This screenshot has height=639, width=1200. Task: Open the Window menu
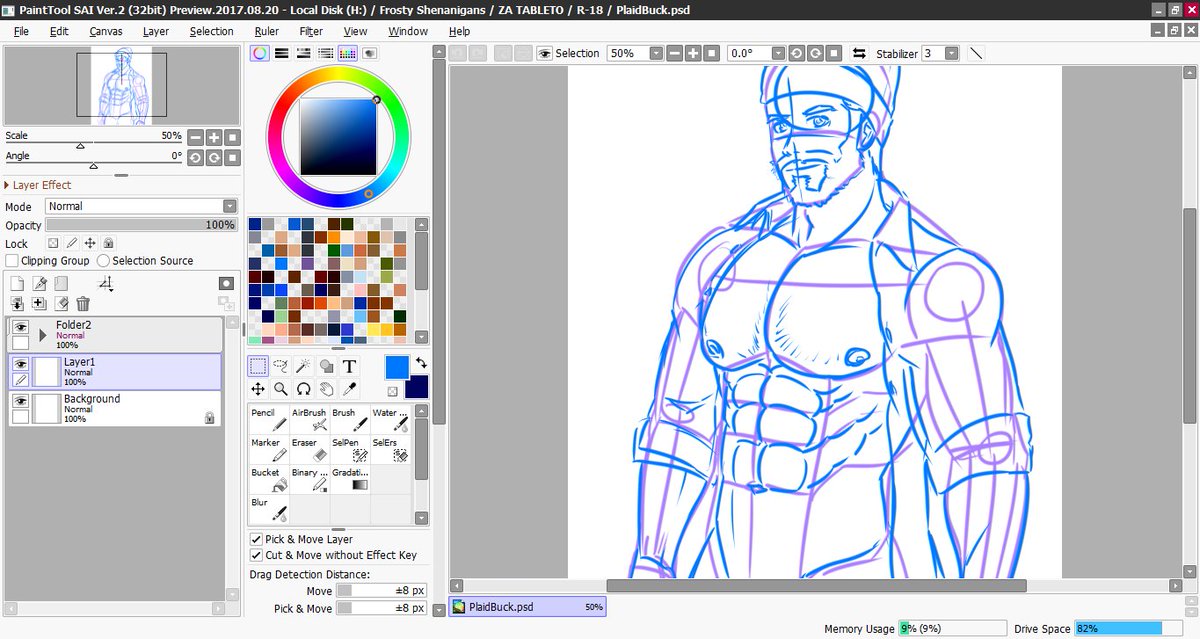click(408, 31)
